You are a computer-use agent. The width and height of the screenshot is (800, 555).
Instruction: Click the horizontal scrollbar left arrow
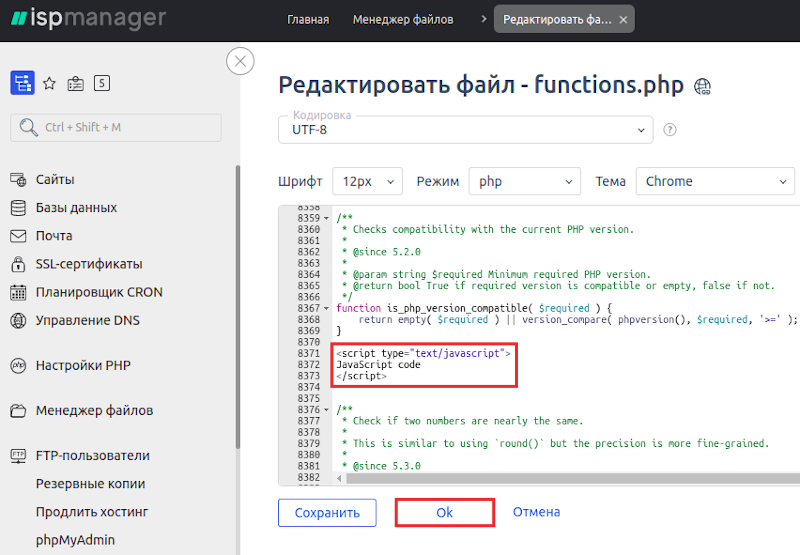coord(339,478)
